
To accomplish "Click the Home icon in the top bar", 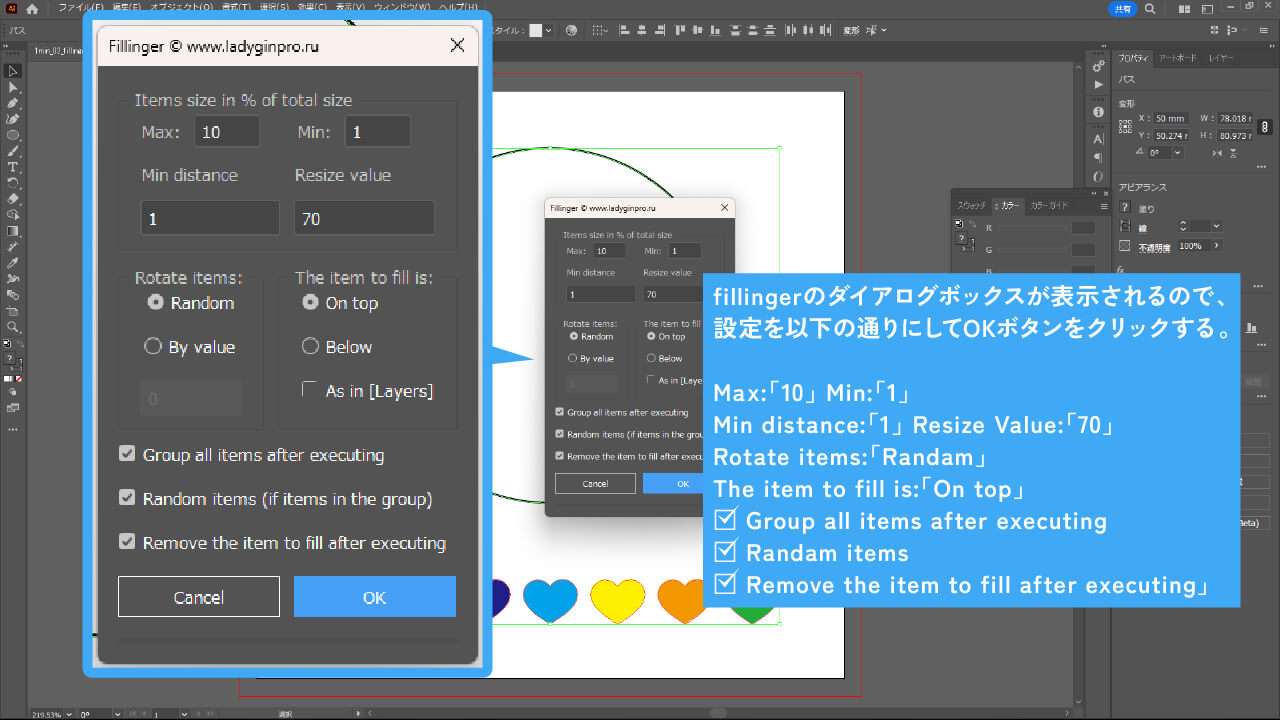I will point(32,8).
